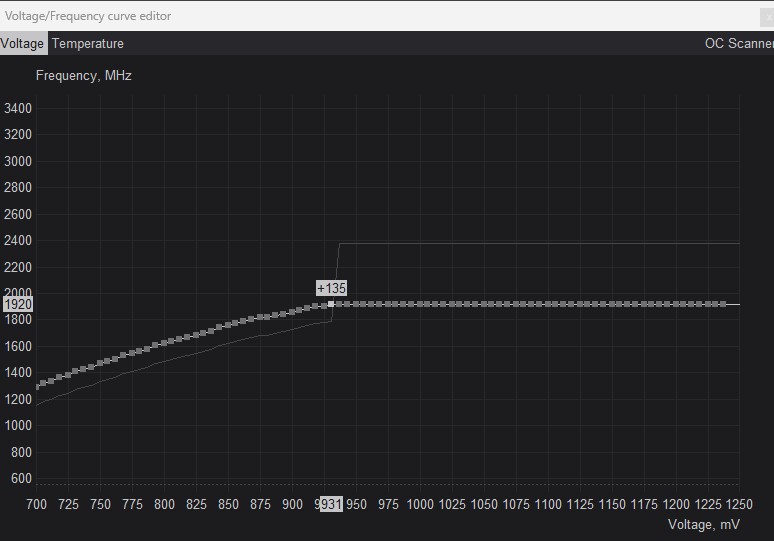Click the 700 voltage axis label
Screen dimensions: 774x541
click(37, 504)
